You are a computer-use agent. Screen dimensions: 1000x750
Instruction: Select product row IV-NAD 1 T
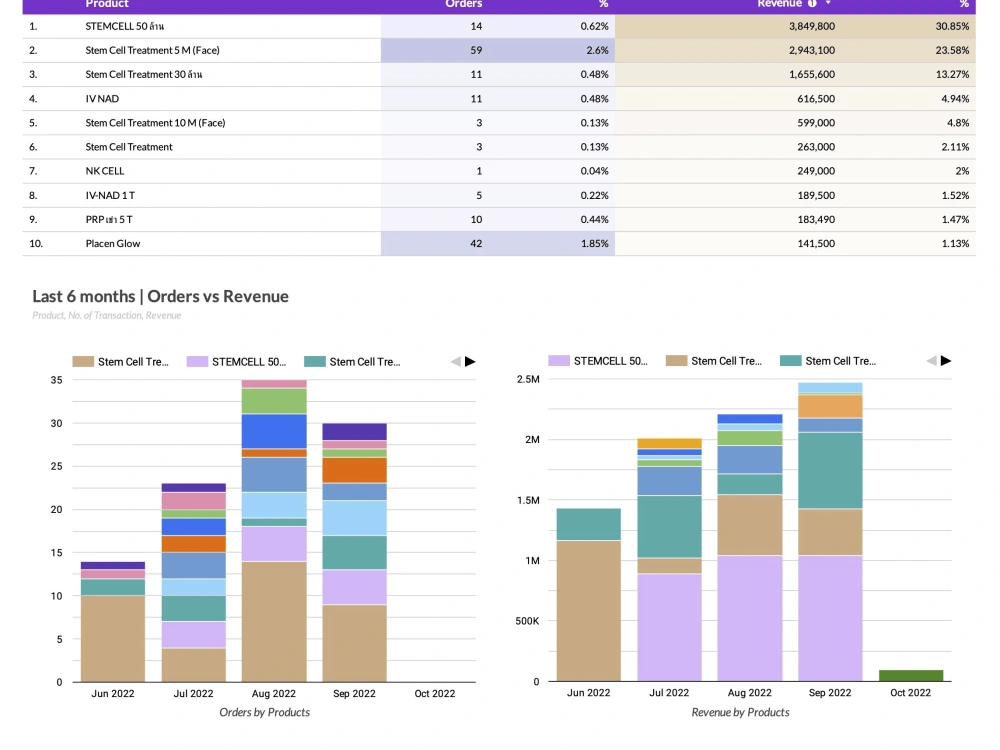point(499,195)
